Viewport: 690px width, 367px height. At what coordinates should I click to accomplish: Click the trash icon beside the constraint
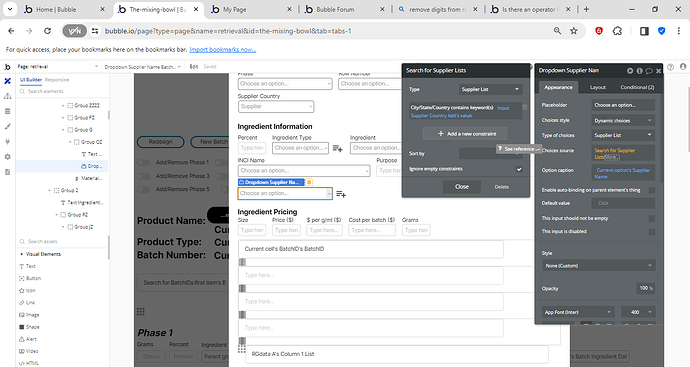(x=525, y=107)
